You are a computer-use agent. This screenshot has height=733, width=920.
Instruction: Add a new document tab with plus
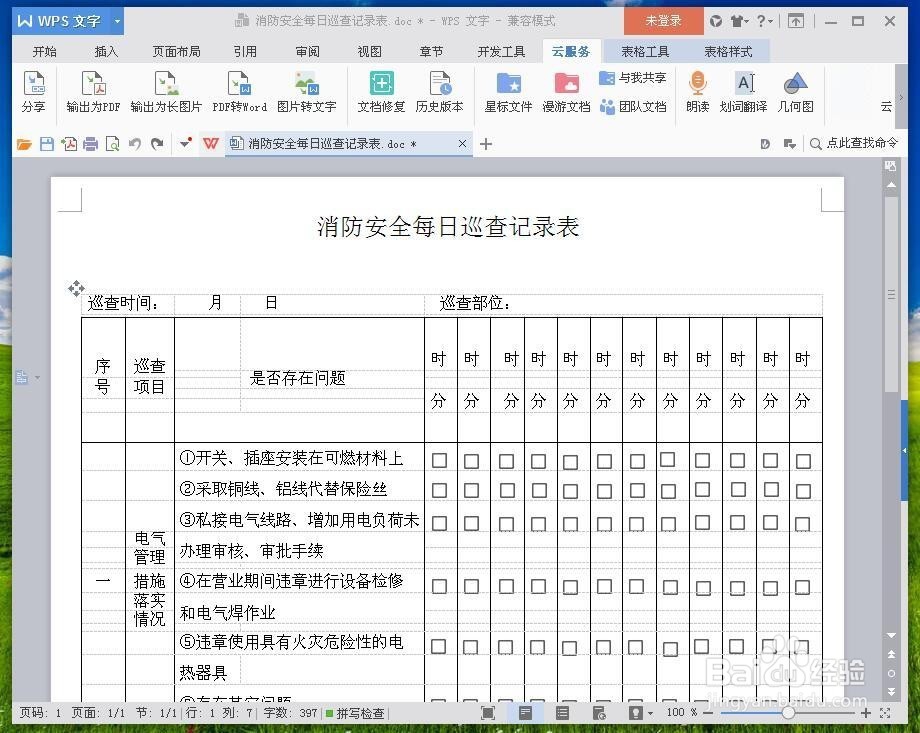point(486,144)
